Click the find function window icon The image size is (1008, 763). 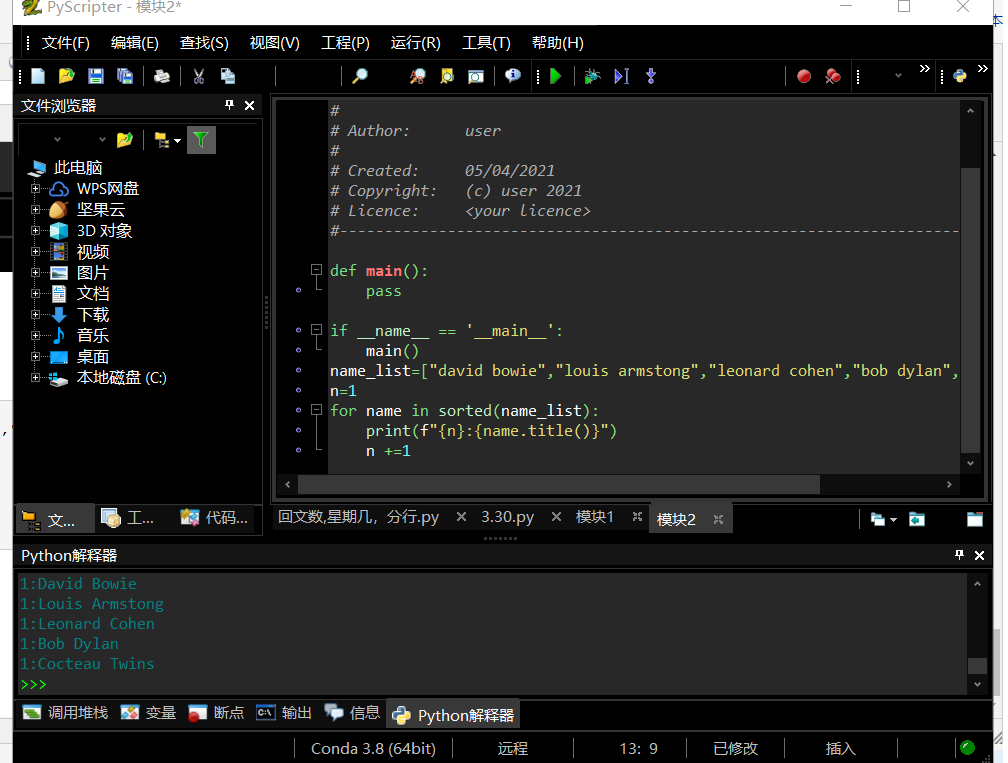(x=476, y=76)
